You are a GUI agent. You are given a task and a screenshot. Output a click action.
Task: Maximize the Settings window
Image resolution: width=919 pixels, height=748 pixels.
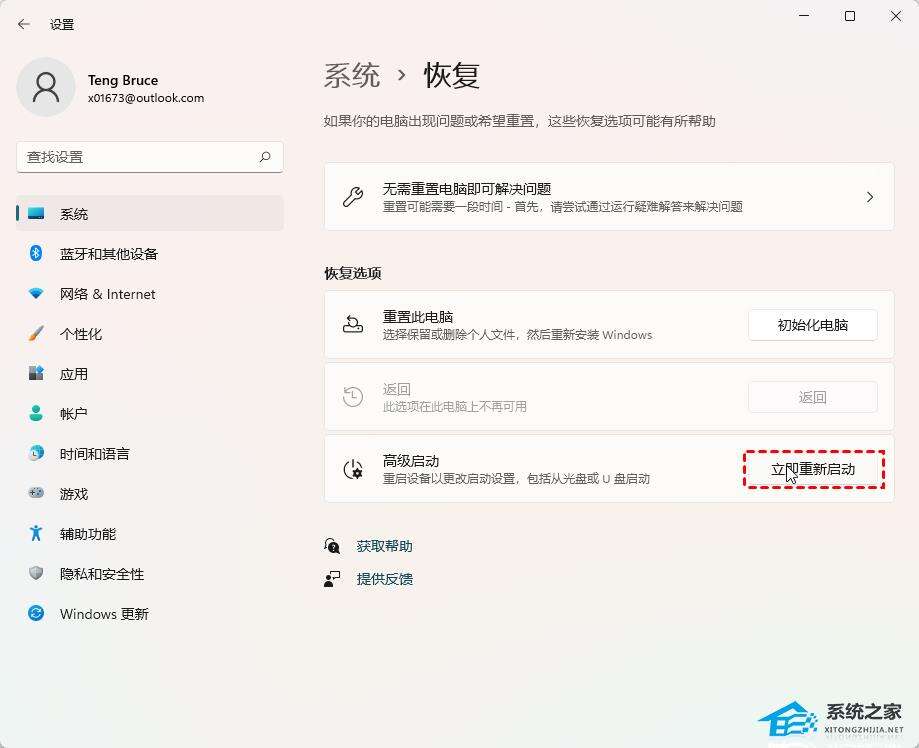pyautogui.click(x=850, y=16)
